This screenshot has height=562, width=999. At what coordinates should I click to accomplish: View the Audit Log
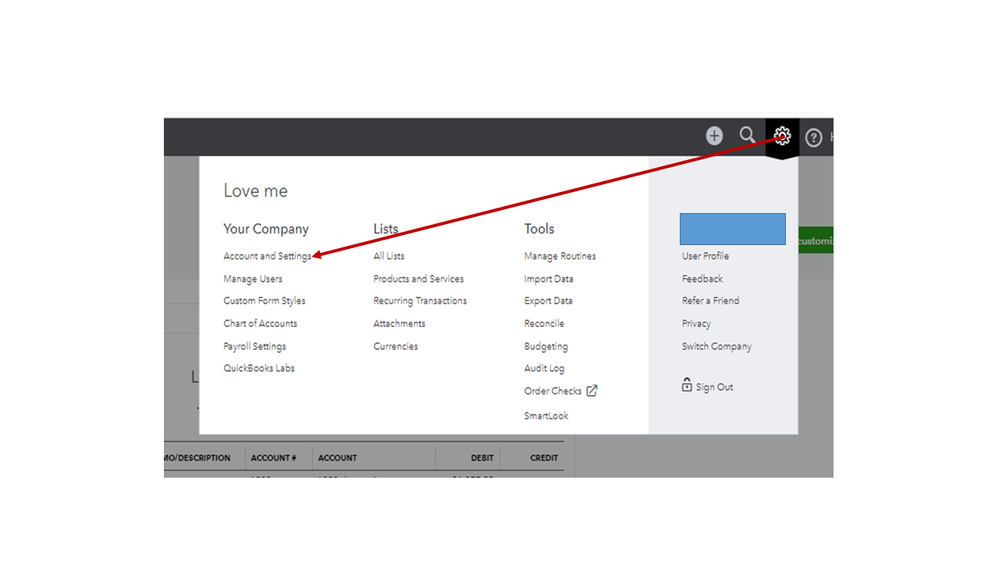(x=544, y=368)
